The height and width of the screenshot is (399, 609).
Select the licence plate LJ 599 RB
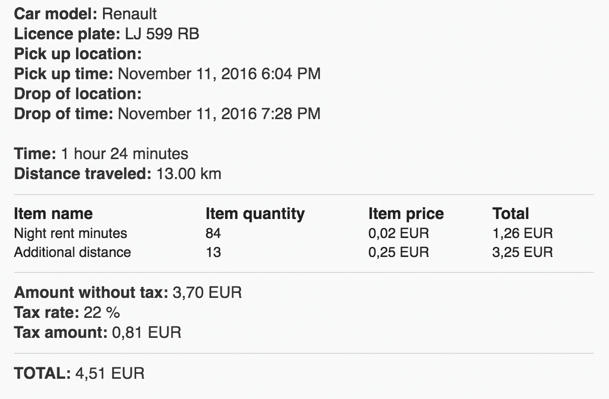pyautogui.click(x=162, y=34)
